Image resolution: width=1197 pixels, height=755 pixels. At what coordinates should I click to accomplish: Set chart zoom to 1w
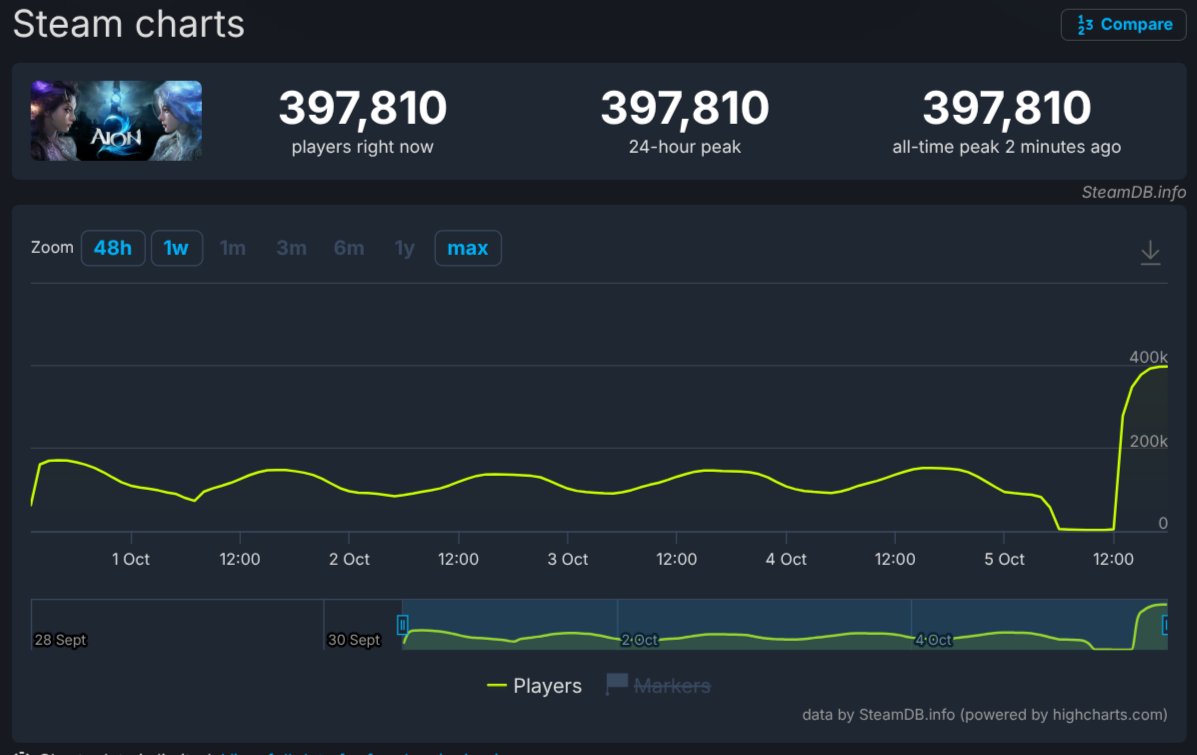click(176, 248)
